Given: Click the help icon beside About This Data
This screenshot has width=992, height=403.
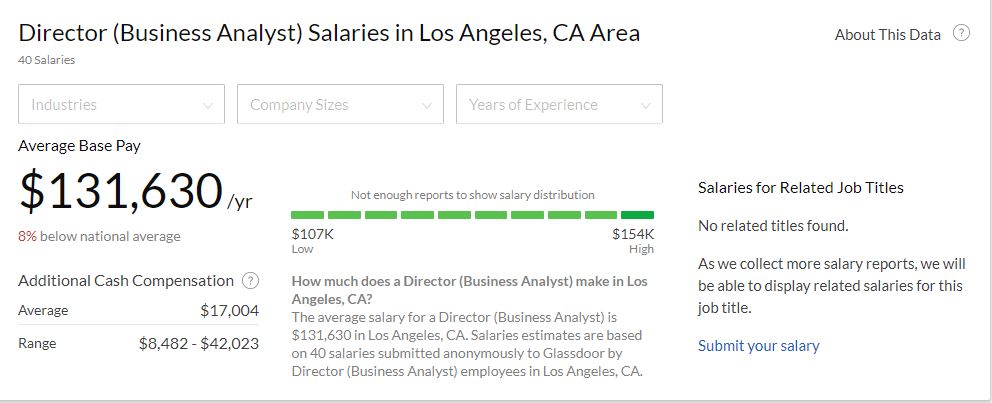Looking at the screenshot, I should pyautogui.click(x=961, y=33).
